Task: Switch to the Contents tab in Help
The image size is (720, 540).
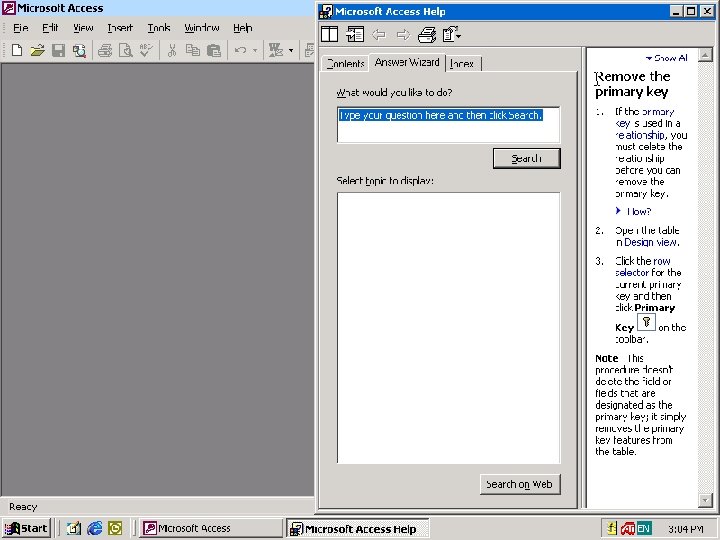Action: (x=345, y=63)
